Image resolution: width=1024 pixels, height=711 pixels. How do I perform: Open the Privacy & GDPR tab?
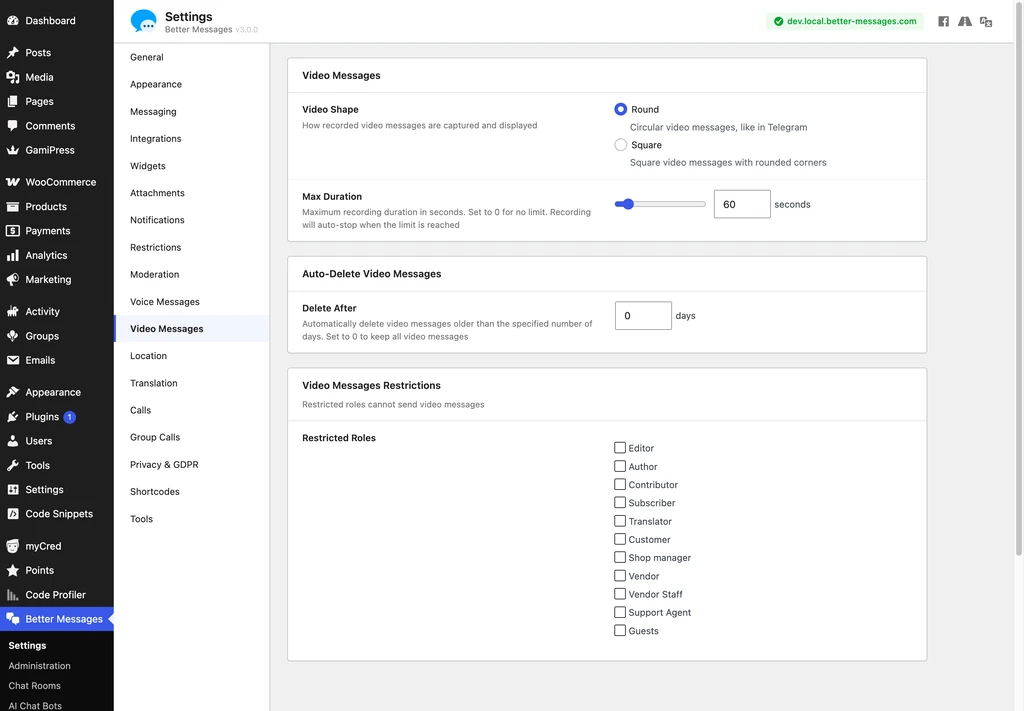click(x=191, y=464)
